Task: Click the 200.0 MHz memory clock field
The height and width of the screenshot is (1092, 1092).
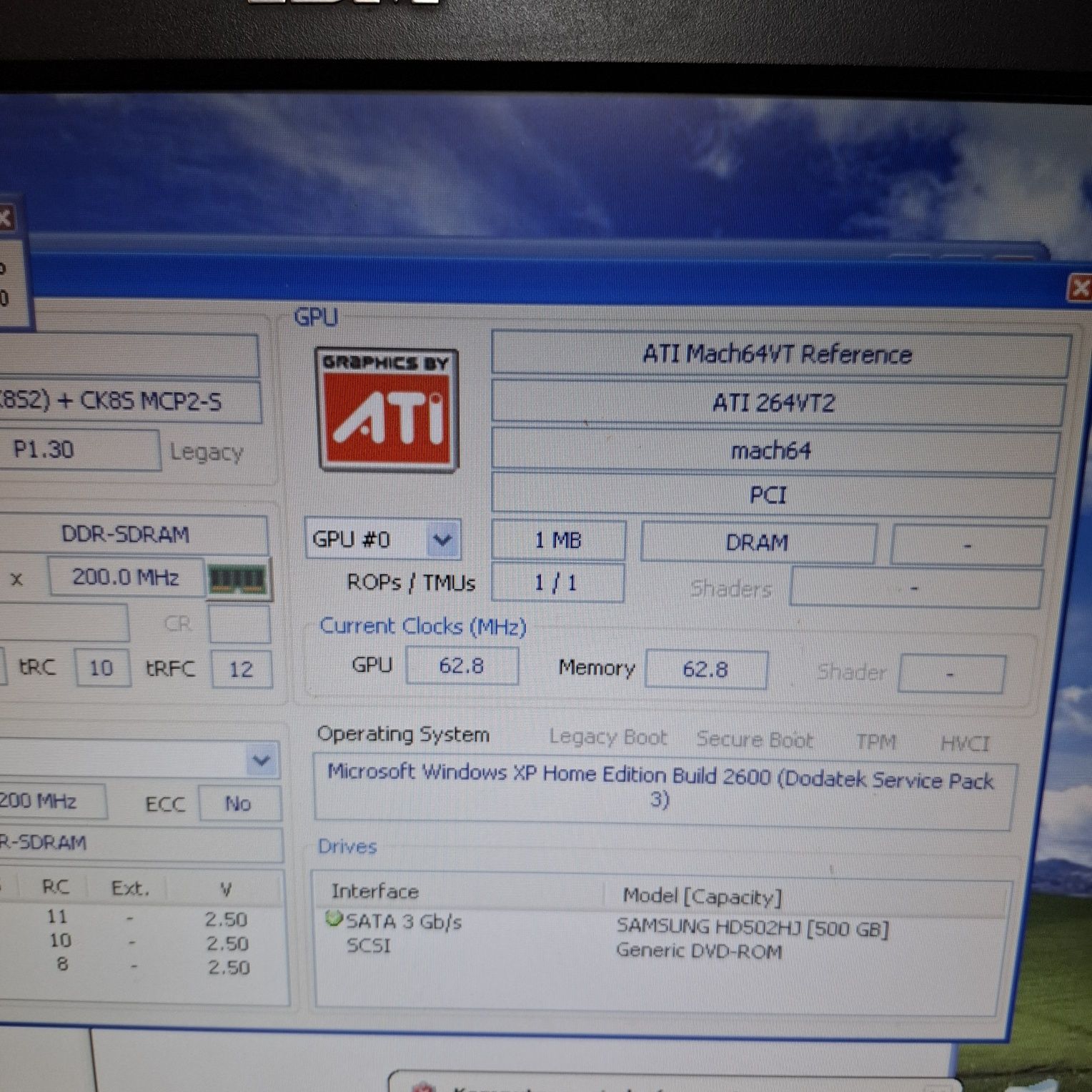Action: tap(126, 577)
